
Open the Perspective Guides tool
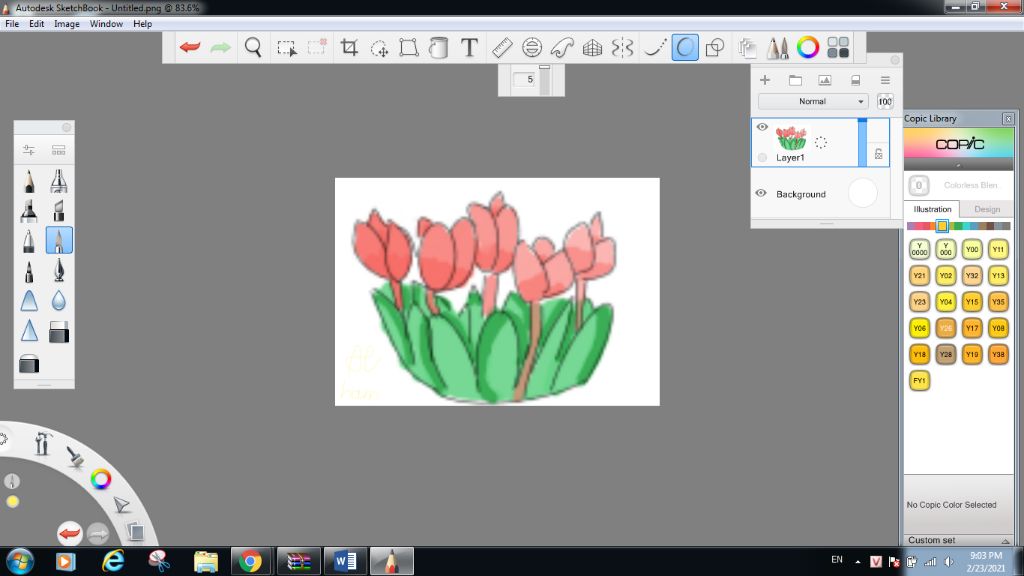592,47
